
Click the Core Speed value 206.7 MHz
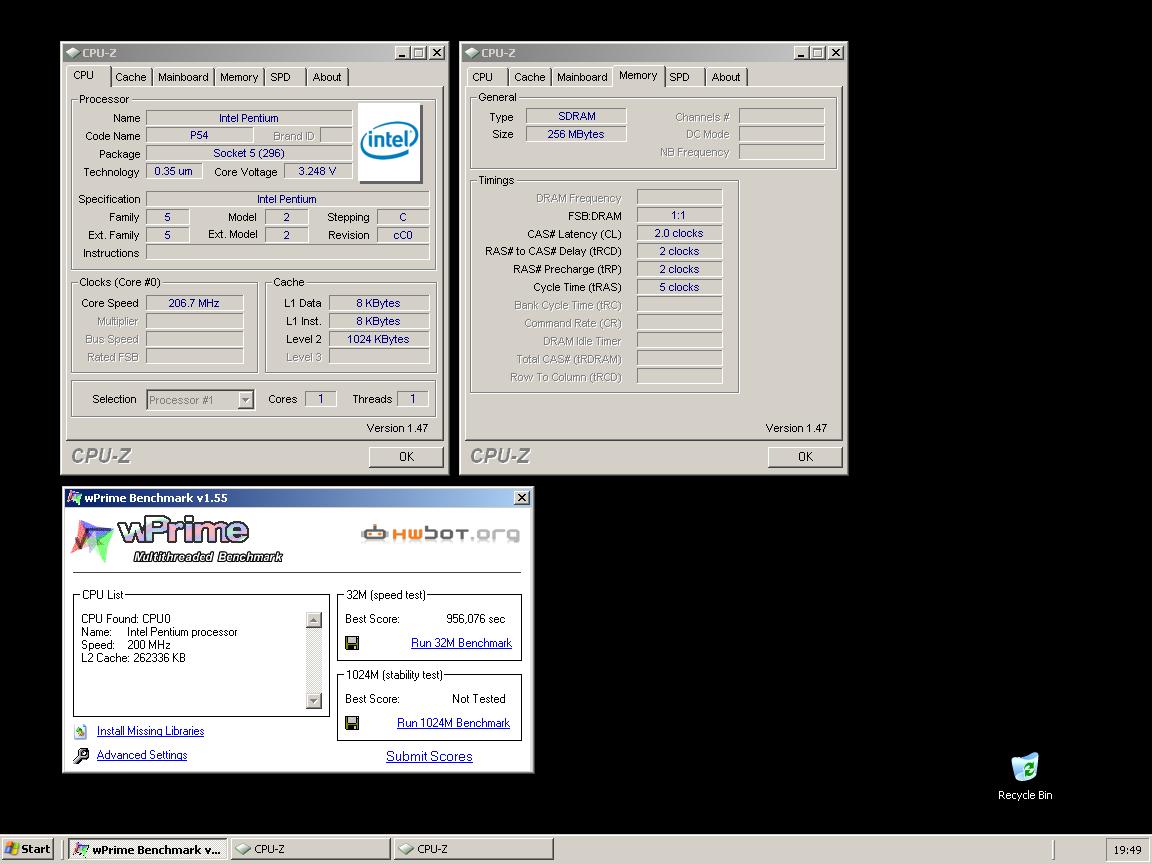coord(194,303)
